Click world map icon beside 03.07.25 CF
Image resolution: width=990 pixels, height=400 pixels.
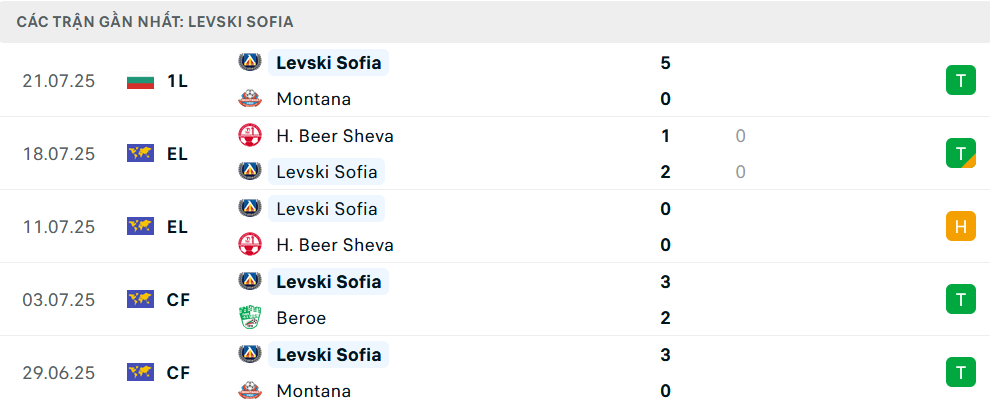[x=140, y=299]
